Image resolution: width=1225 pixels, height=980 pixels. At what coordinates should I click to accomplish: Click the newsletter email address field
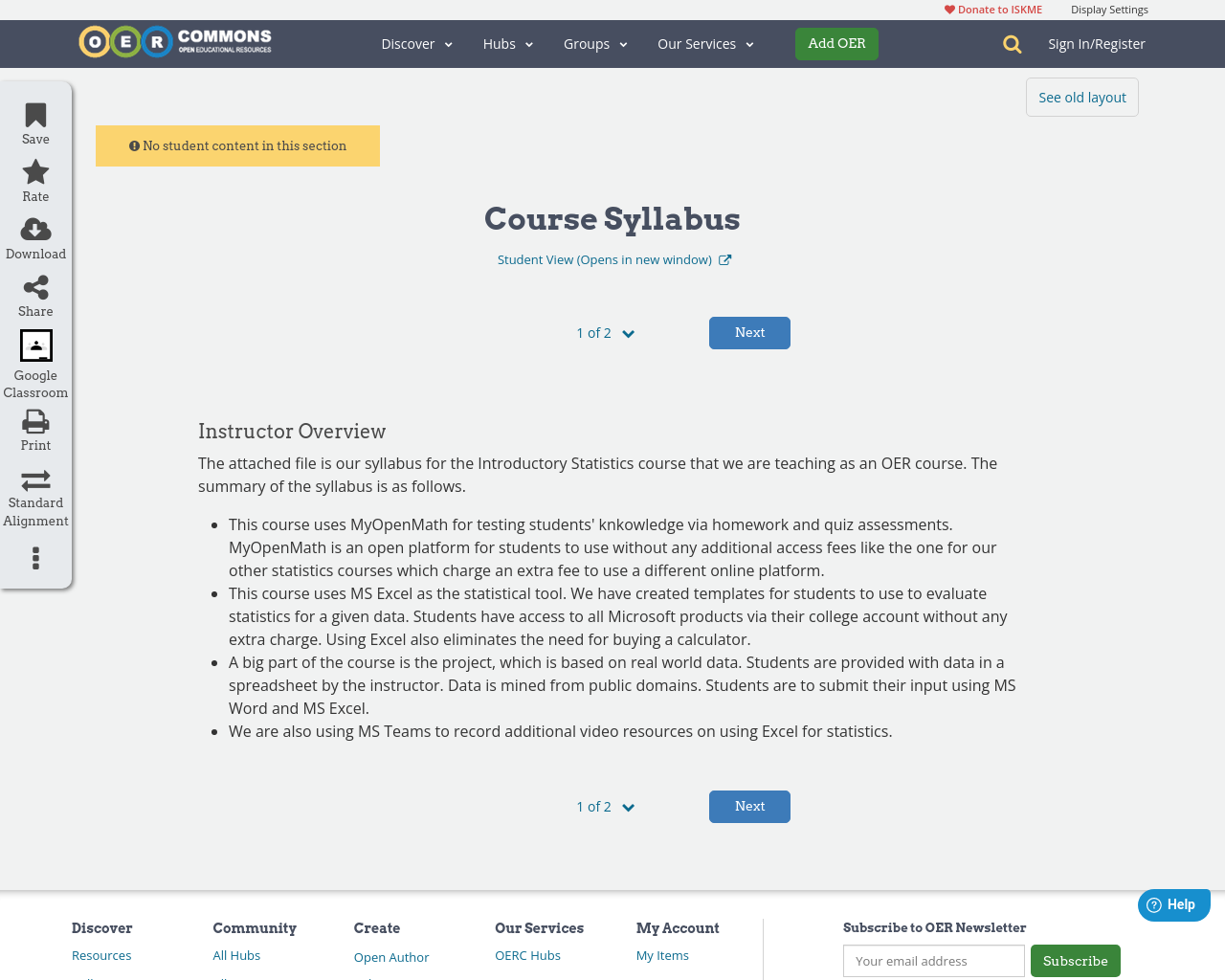tap(933, 960)
